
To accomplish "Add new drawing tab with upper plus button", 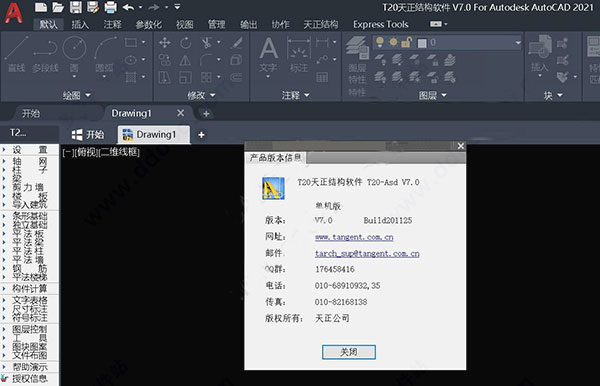I will point(206,114).
